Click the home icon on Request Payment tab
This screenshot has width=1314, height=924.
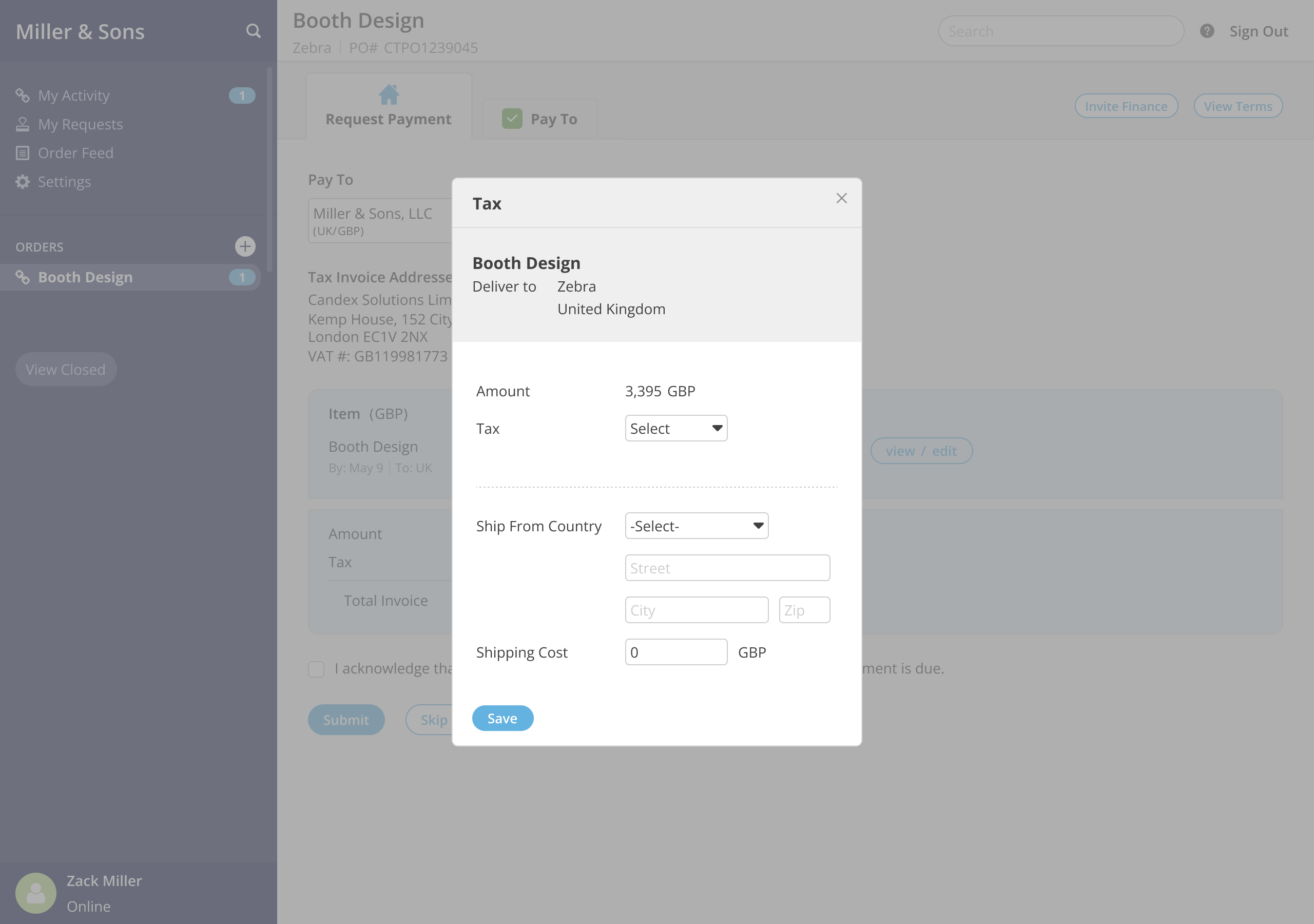pyautogui.click(x=389, y=94)
